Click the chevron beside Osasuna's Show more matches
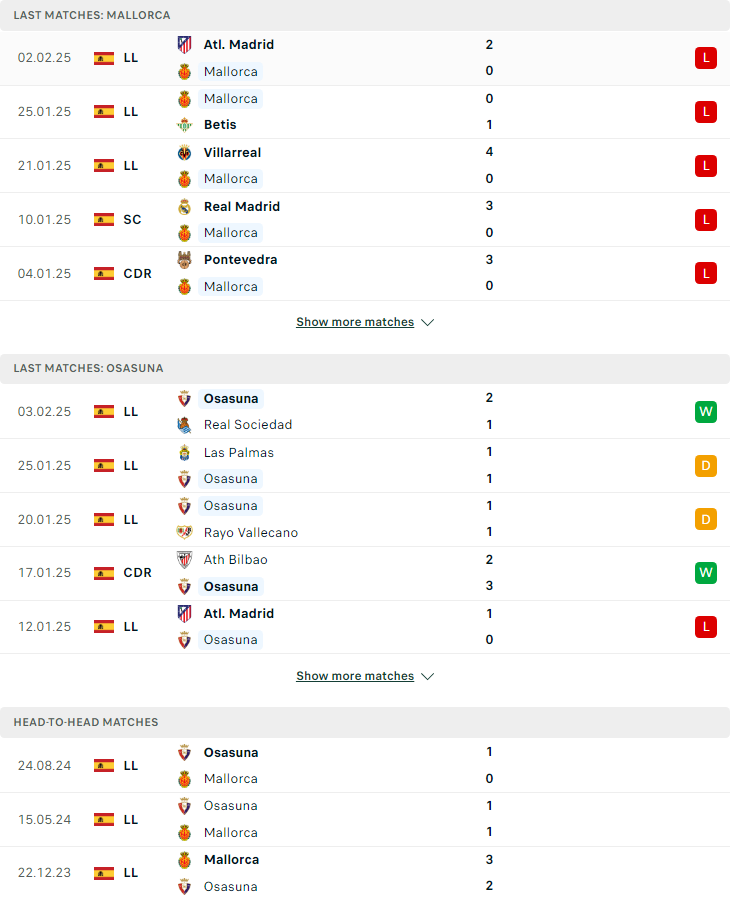This screenshot has height=899, width=741. point(427,677)
